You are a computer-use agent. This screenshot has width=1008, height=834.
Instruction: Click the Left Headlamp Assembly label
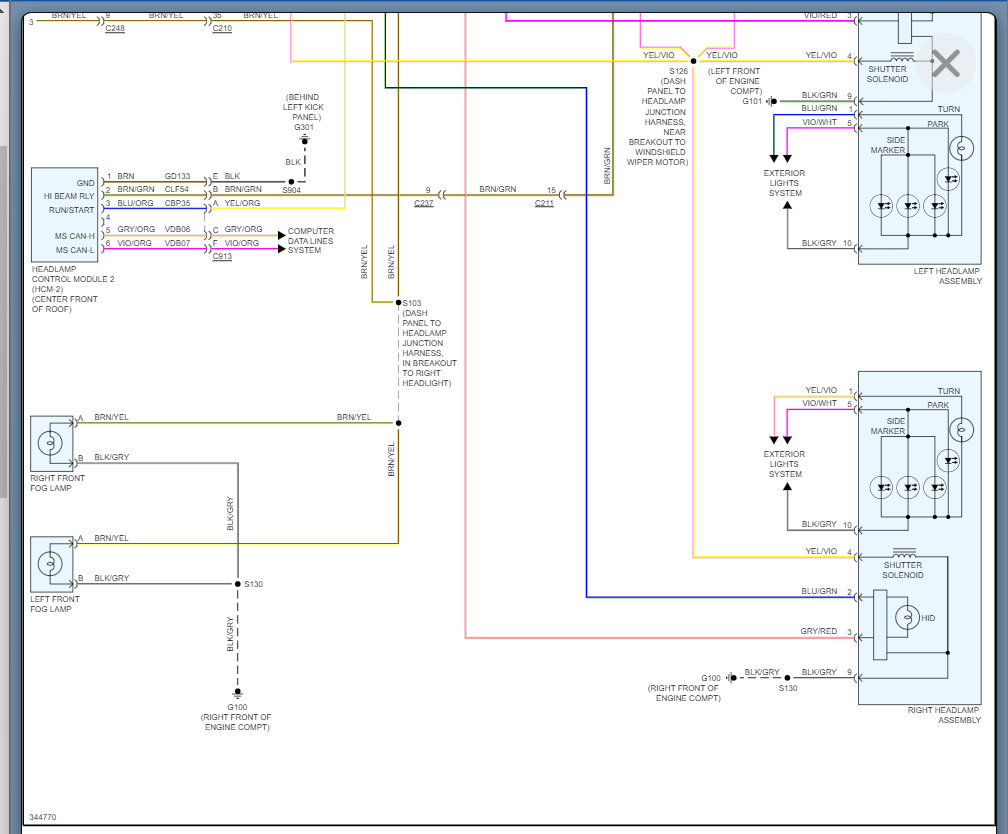pos(948,276)
